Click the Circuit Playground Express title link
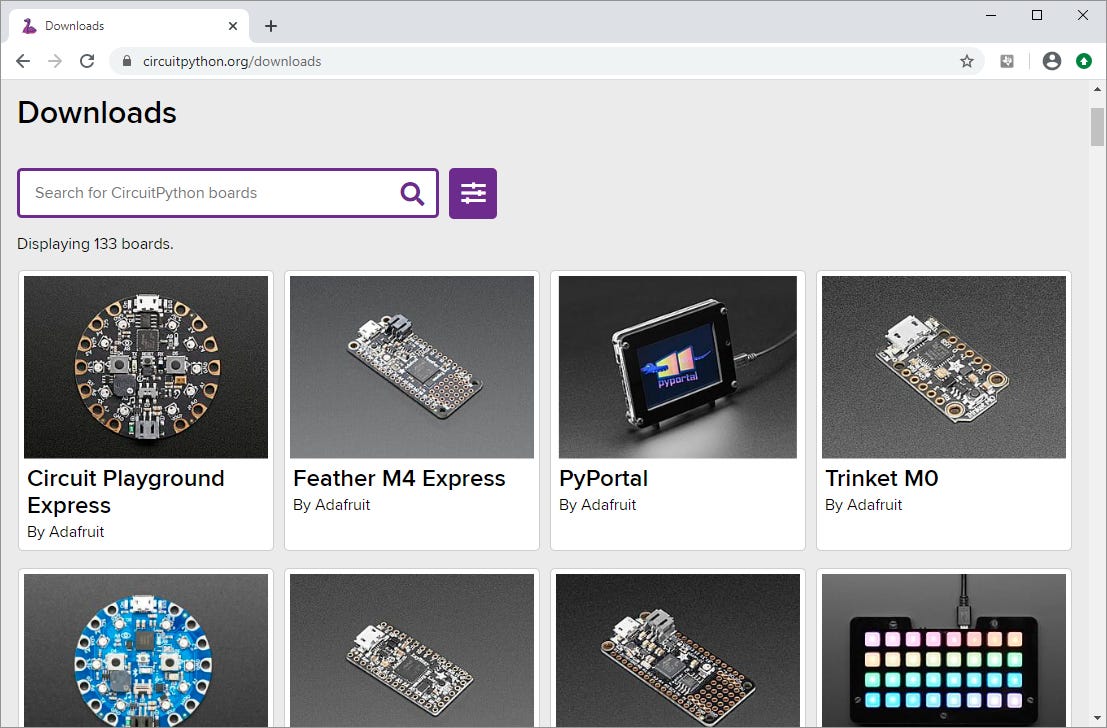This screenshot has width=1107, height=728. 126,491
